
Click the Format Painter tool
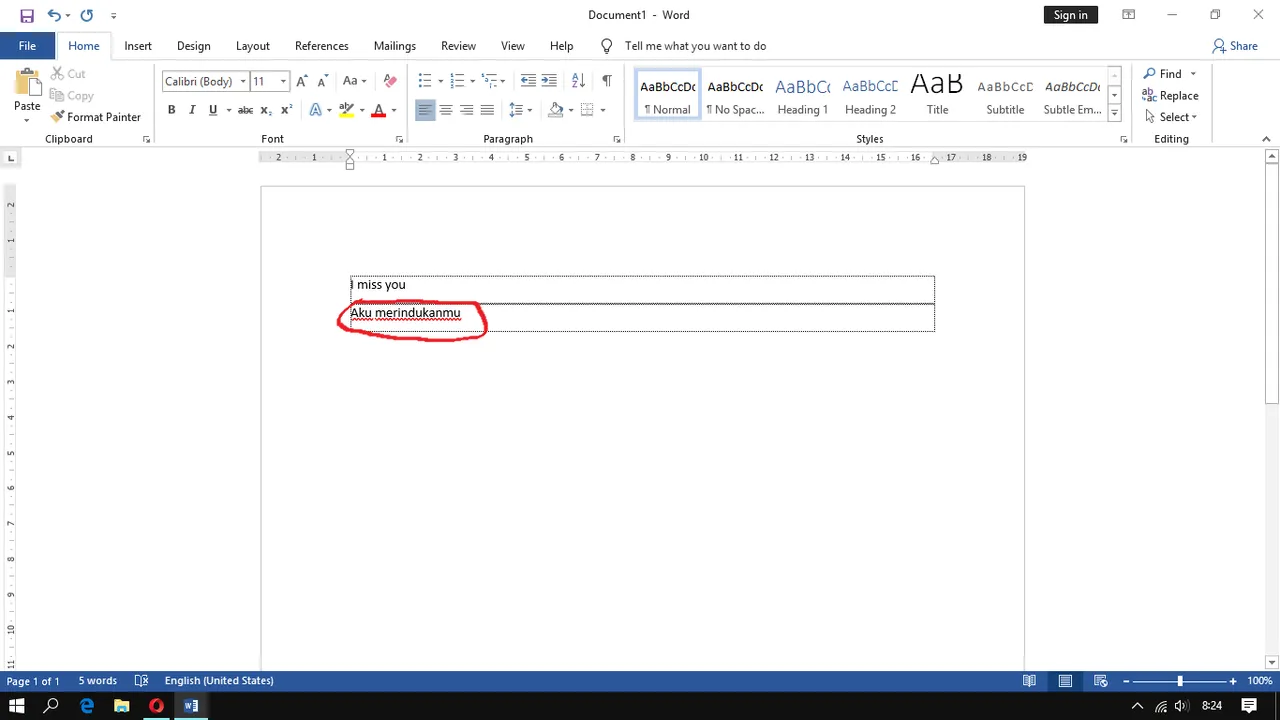pyautogui.click(x=96, y=117)
